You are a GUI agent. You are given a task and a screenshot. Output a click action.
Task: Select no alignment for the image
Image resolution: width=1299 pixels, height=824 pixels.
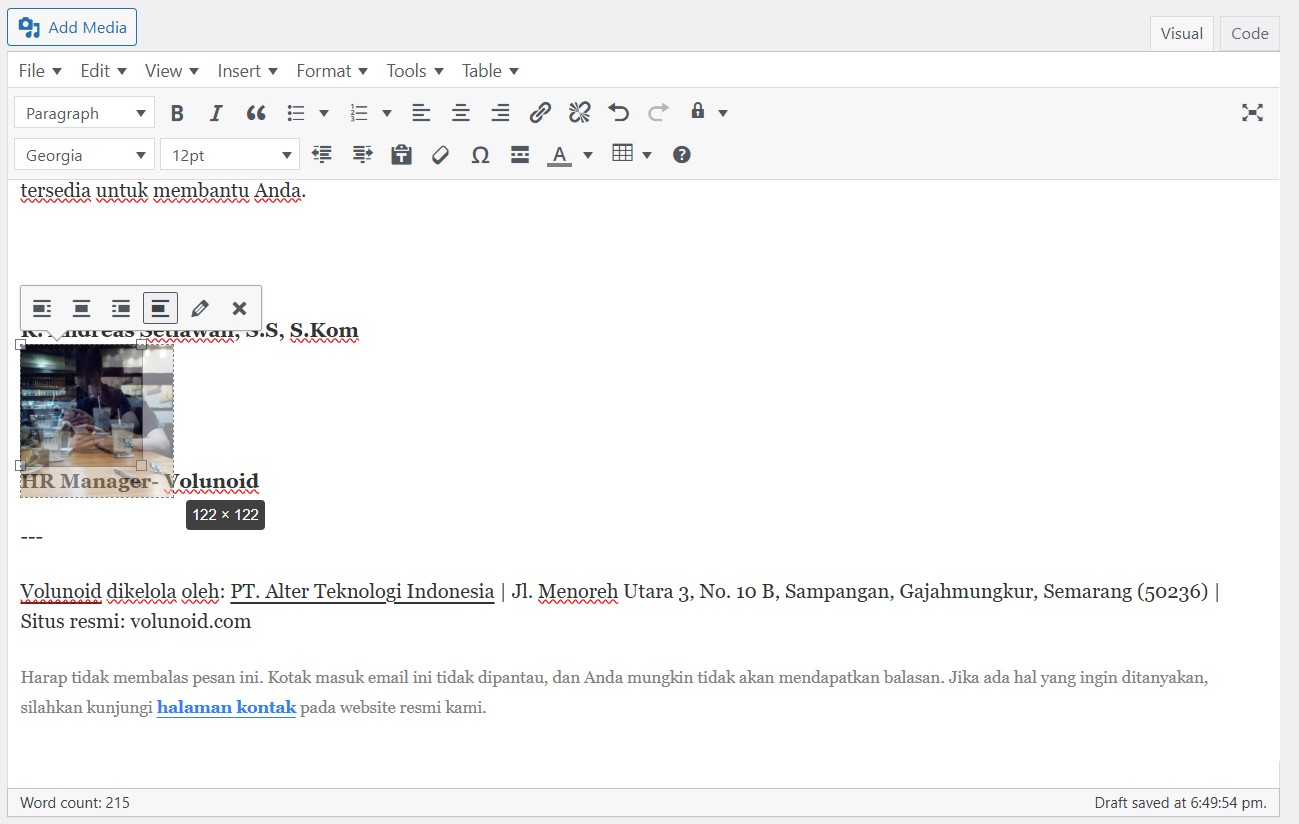pos(160,308)
